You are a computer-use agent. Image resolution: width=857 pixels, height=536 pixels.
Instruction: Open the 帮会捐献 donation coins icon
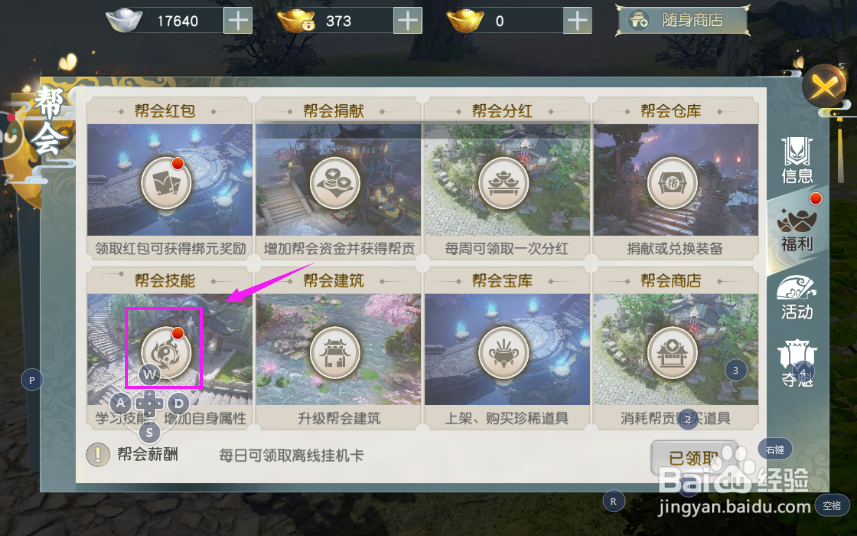[335, 183]
